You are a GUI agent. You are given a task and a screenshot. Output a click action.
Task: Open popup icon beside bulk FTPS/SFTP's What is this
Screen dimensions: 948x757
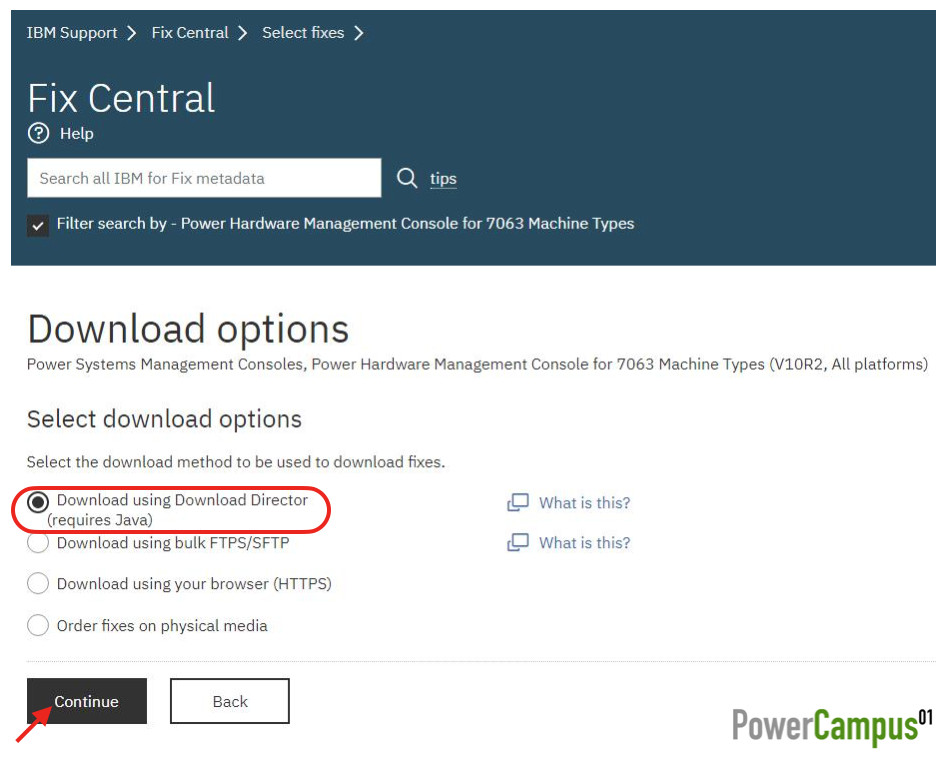click(x=518, y=542)
